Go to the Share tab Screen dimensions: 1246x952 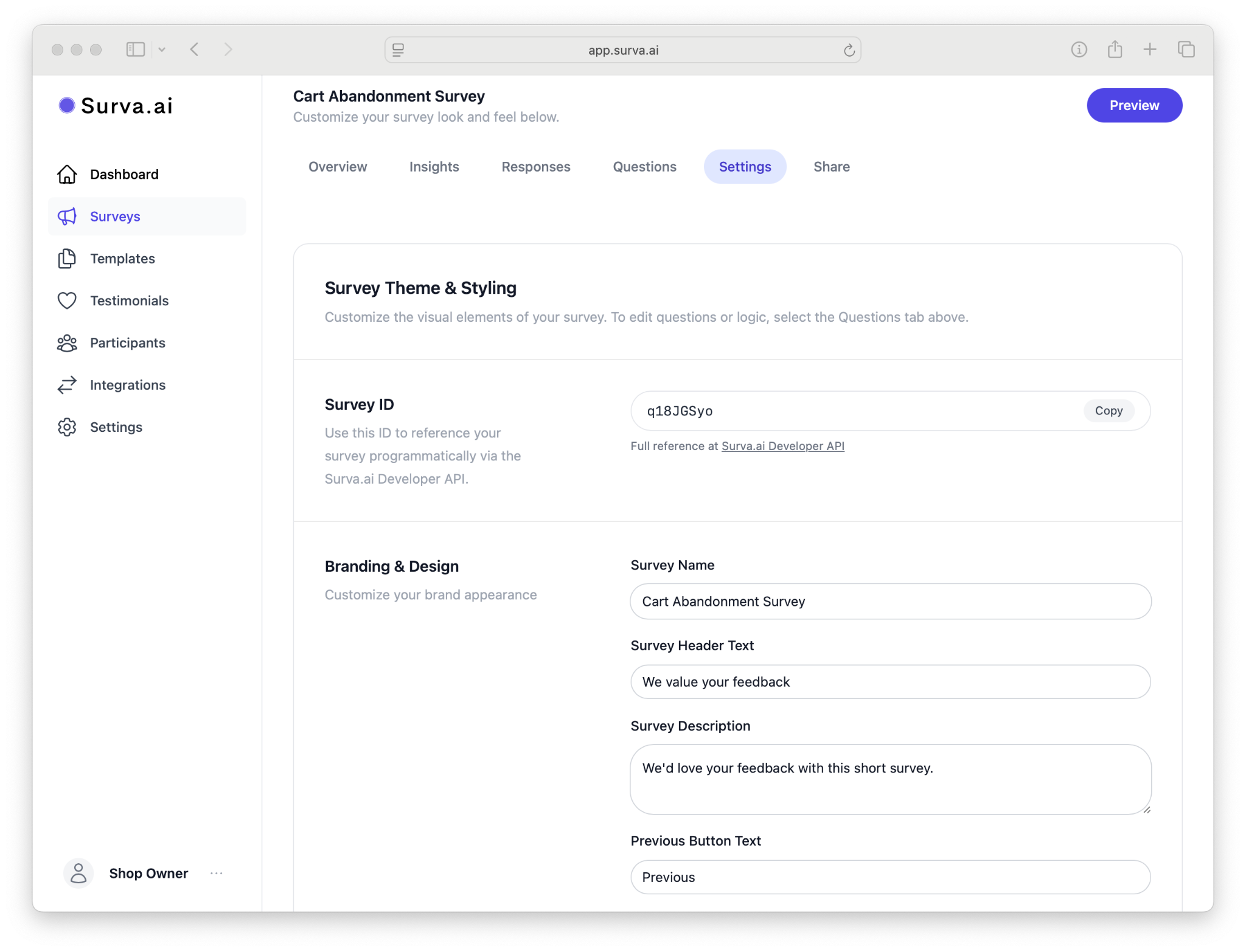[831, 167]
